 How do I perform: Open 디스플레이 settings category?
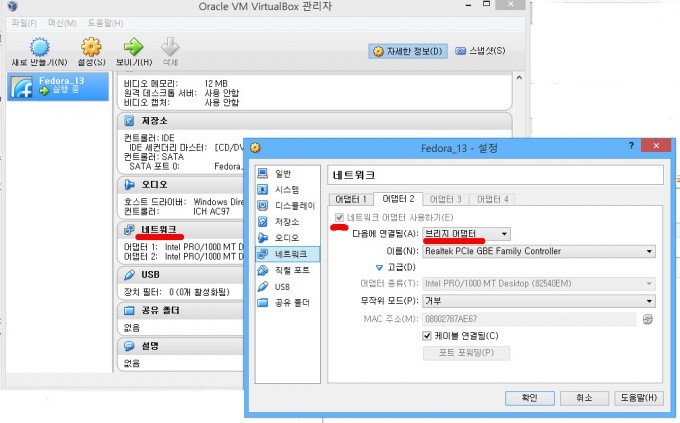coord(293,205)
